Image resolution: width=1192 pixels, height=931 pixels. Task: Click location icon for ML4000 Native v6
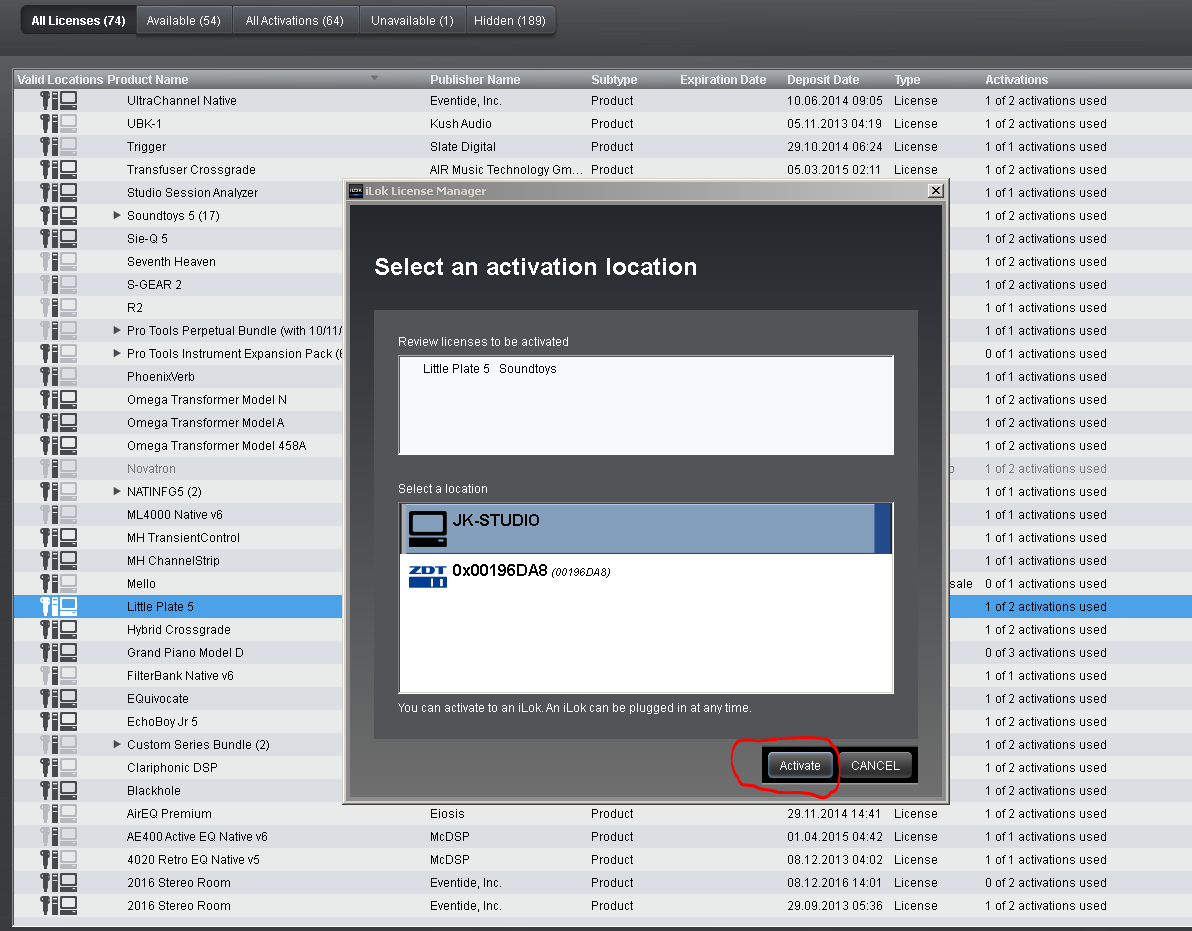(x=59, y=515)
